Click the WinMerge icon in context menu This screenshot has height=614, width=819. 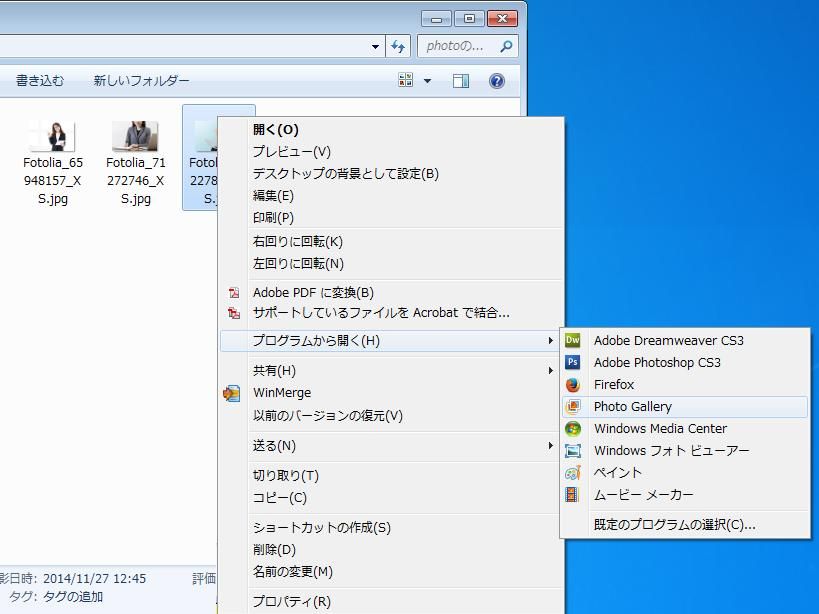pos(232,393)
